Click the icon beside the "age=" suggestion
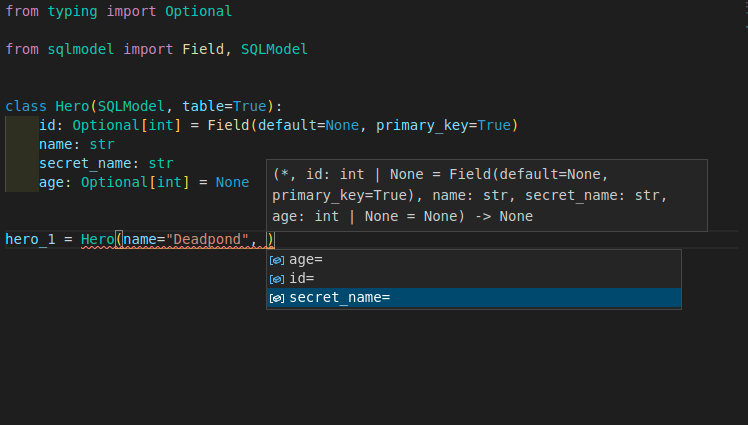The image size is (748, 425). (277, 259)
